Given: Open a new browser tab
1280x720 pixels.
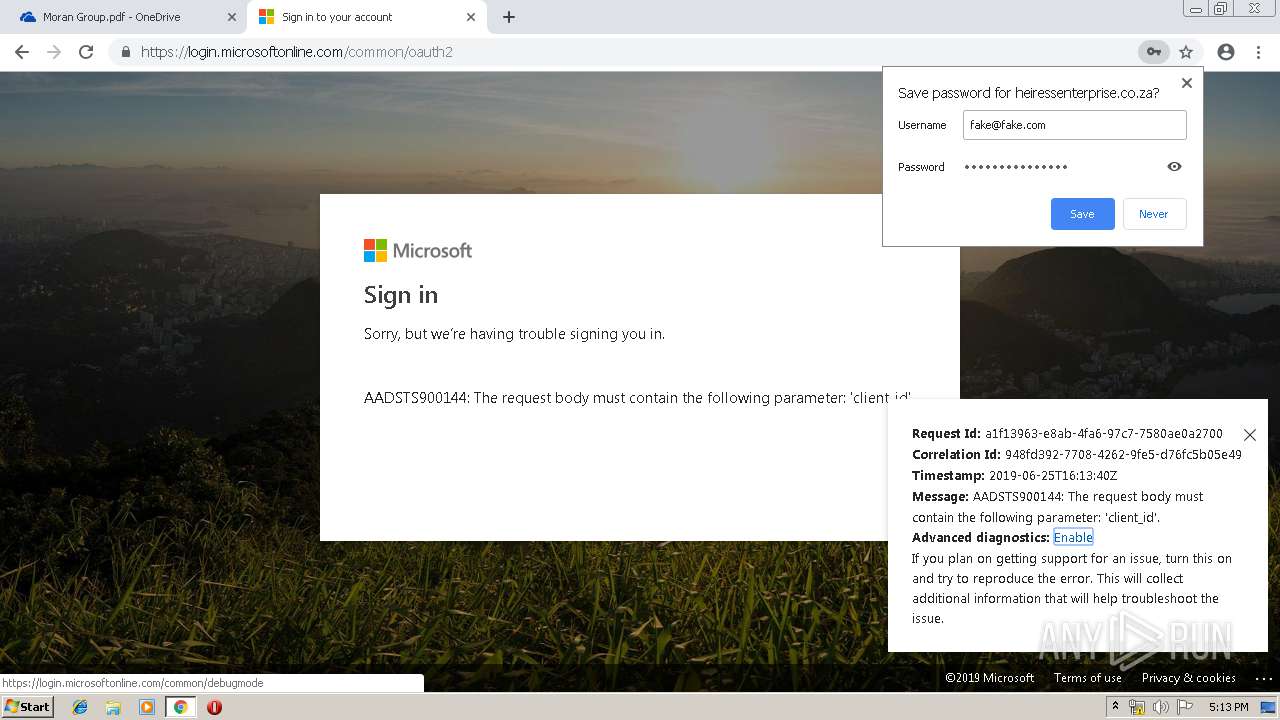Looking at the screenshot, I should 509,17.
